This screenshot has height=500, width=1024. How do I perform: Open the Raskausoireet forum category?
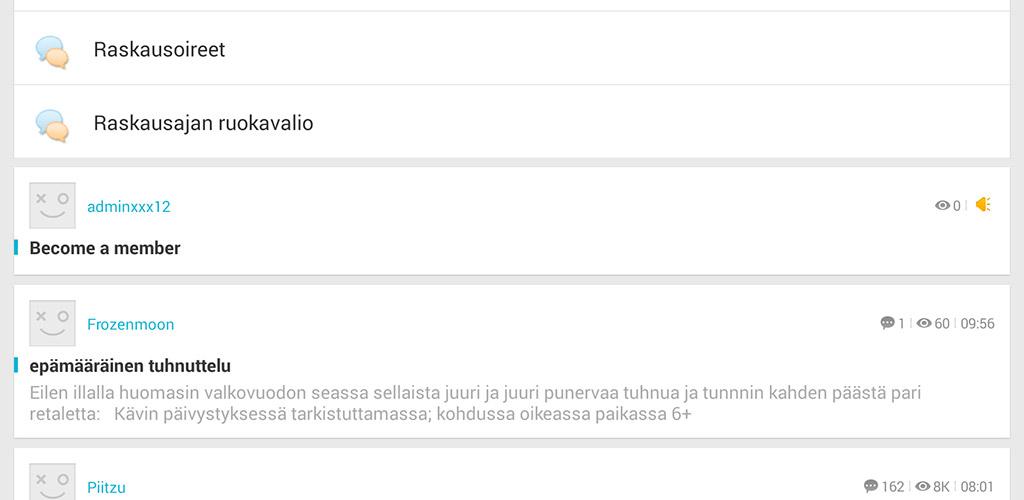point(159,50)
